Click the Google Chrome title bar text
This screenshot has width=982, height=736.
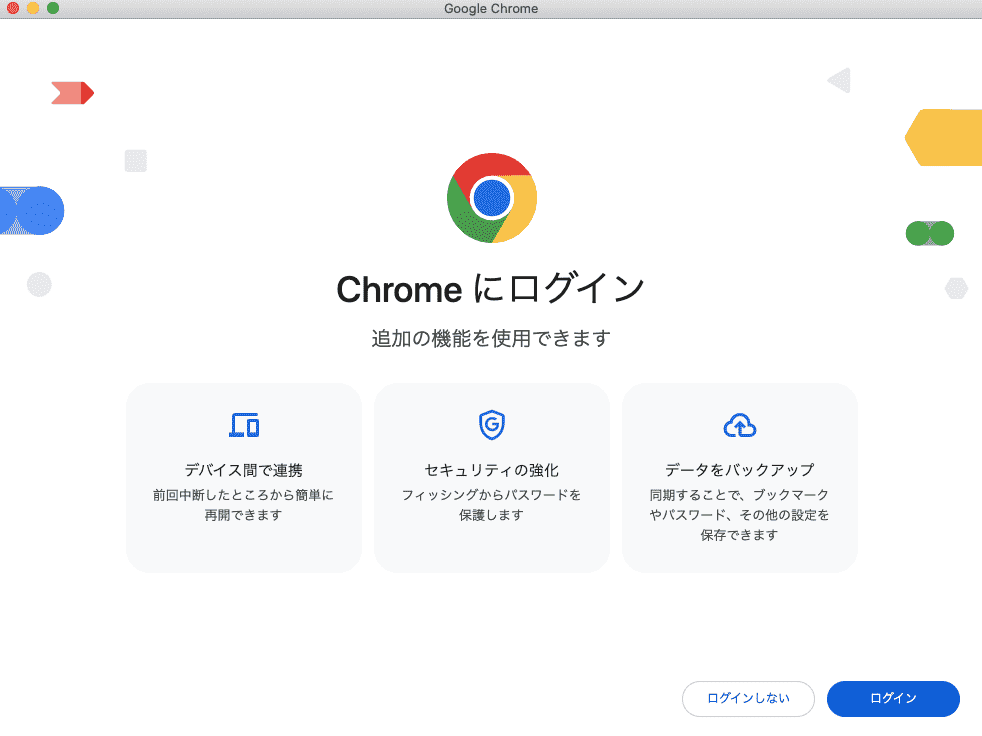(491, 8)
